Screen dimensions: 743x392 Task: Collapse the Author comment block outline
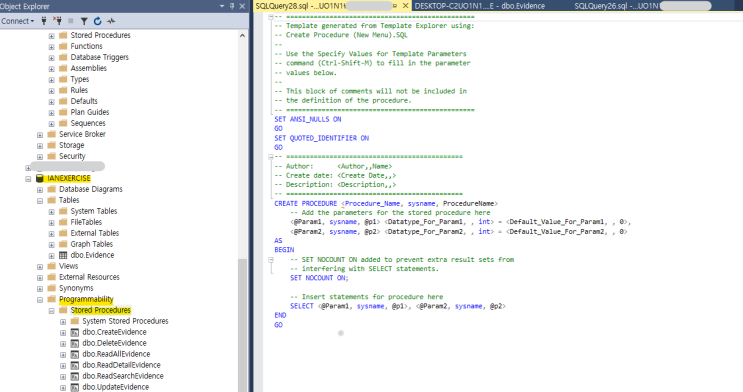pos(271,157)
